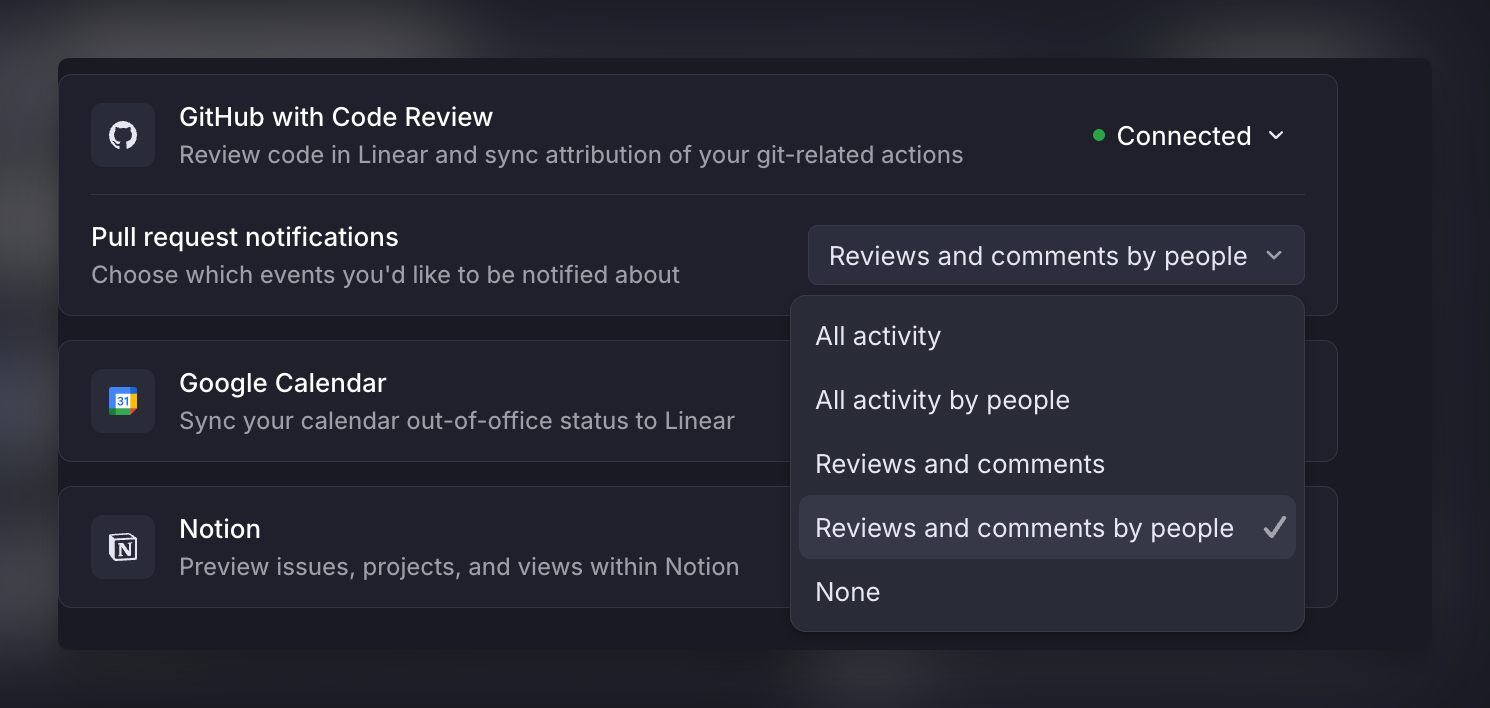Click the Google Calendar integration label
The height and width of the screenshot is (708, 1490).
coord(282,382)
